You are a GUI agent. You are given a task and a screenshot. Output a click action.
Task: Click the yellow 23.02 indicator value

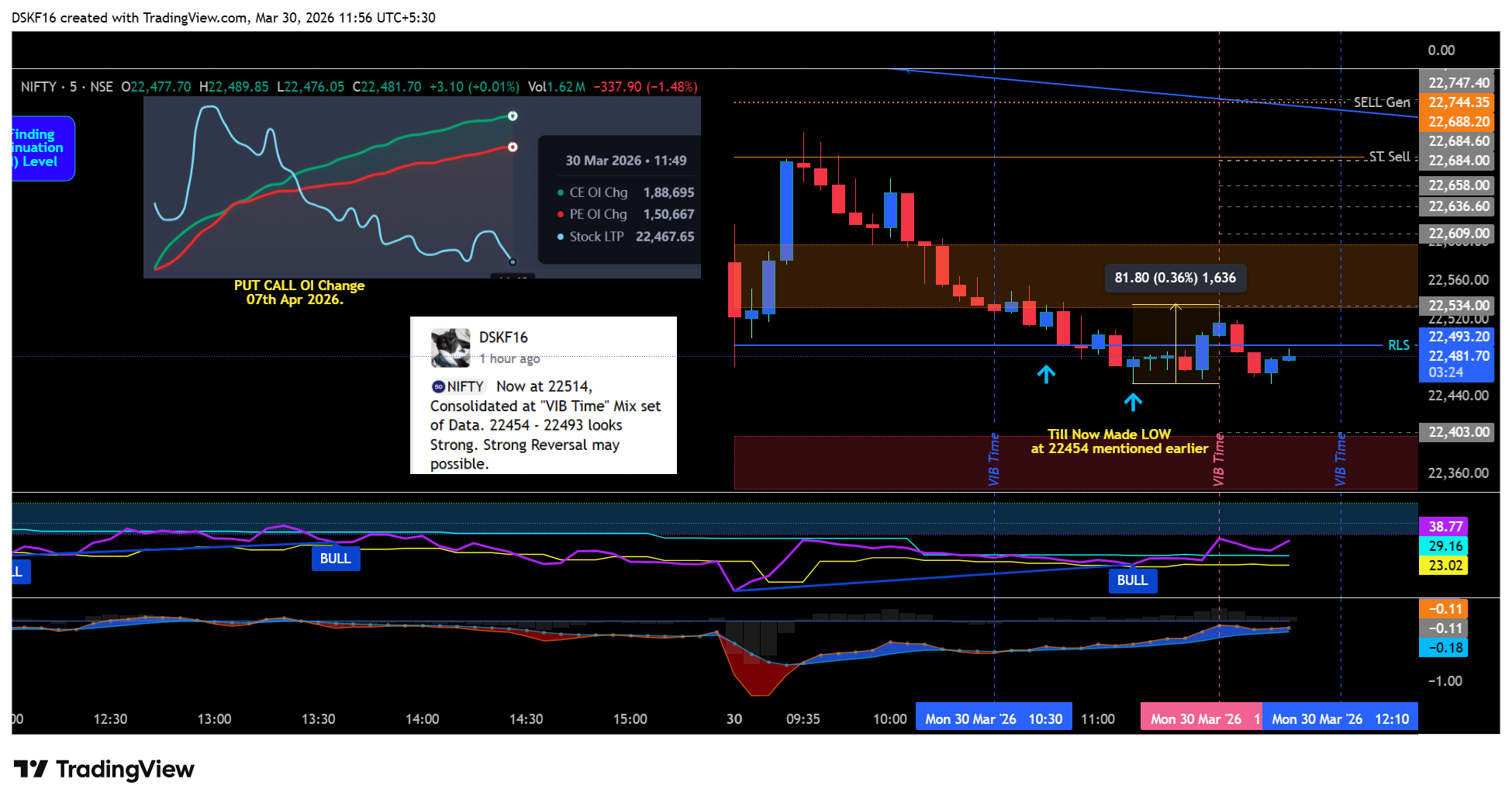[1444, 566]
